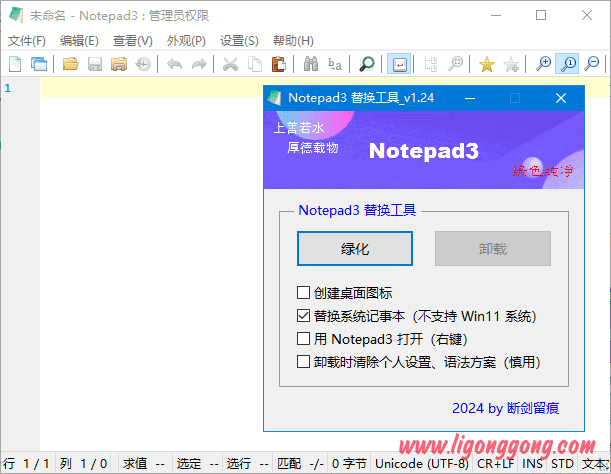Open the 设置(S) menu

click(239, 41)
